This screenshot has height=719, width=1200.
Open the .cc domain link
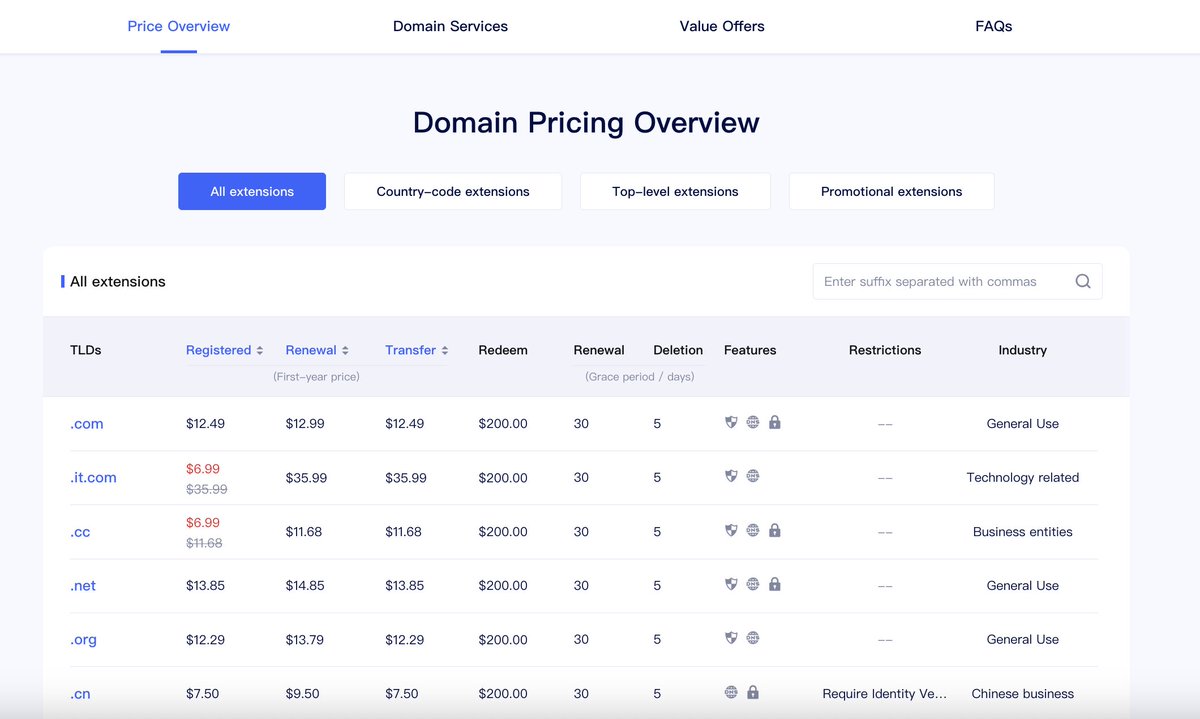pyautogui.click(x=80, y=532)
